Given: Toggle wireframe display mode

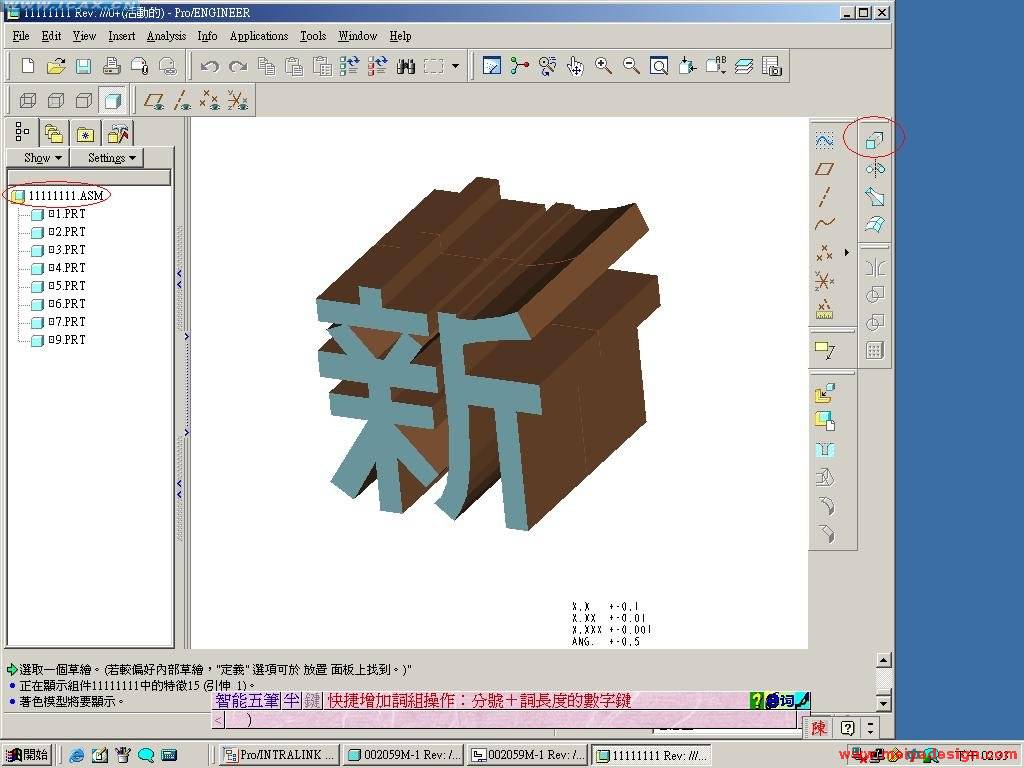Looking at the screenshot, I should [x=28, y=100].
